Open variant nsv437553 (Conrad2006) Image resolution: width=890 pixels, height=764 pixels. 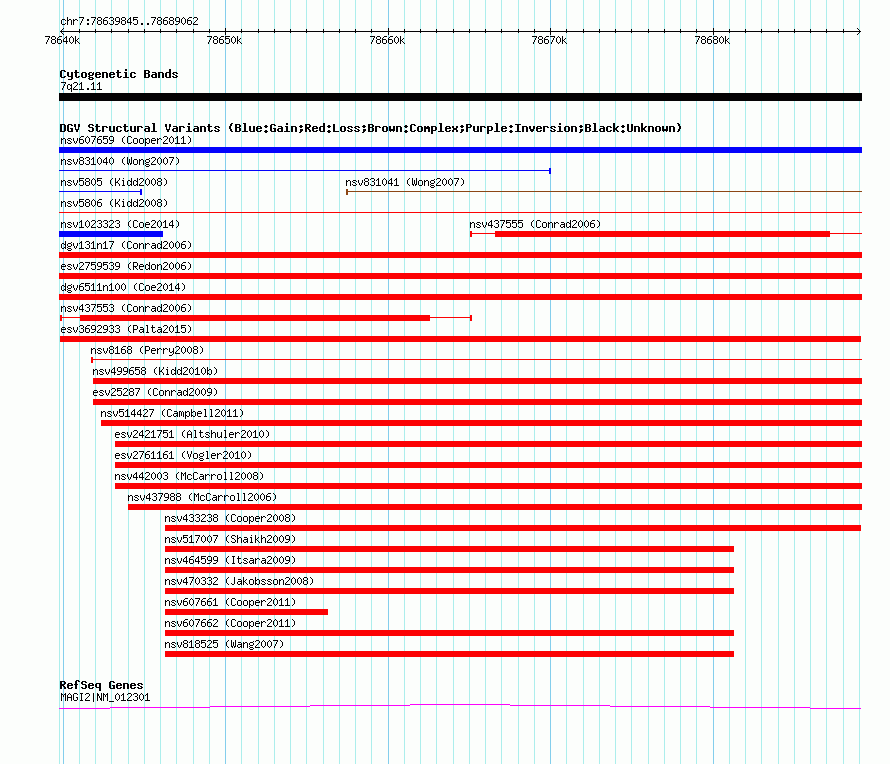click(x=126, y=308)
